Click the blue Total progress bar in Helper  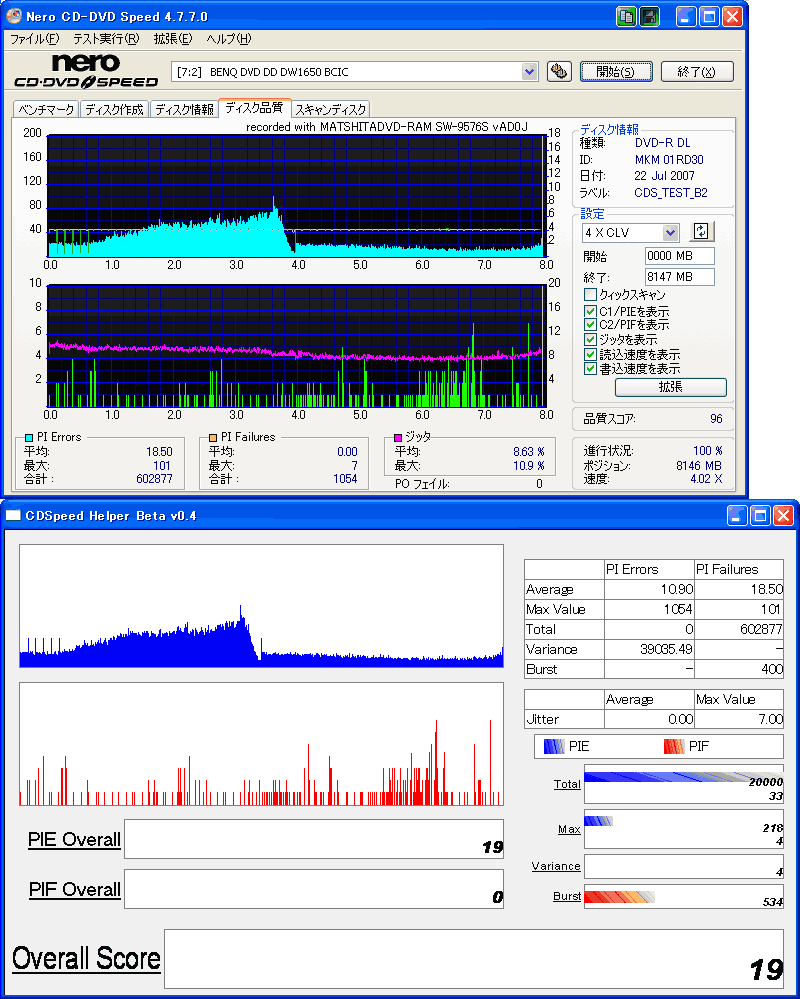tap(683, 777)
